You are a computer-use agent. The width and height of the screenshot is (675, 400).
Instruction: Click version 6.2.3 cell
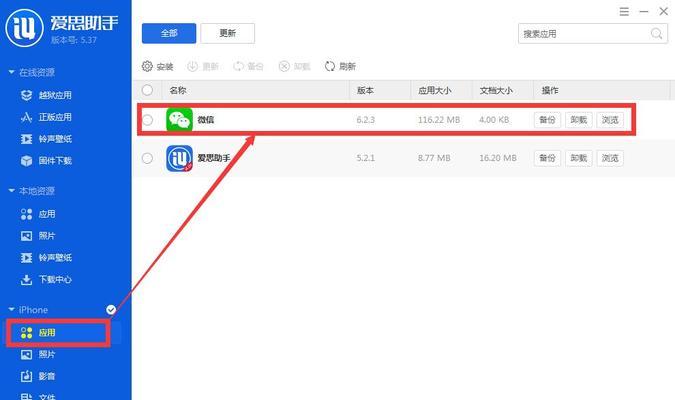[x=365, y=120]
